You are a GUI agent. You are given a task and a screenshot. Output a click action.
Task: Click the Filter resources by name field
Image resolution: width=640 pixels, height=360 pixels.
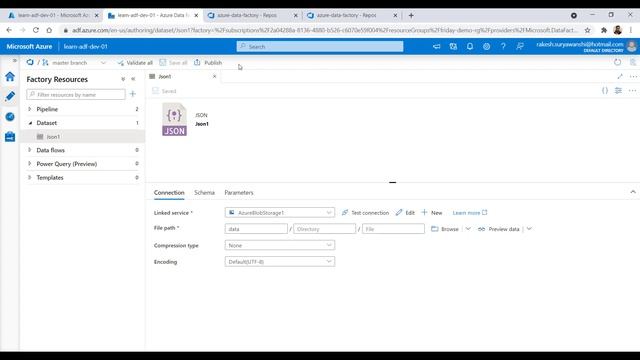(x=76, y=95)
